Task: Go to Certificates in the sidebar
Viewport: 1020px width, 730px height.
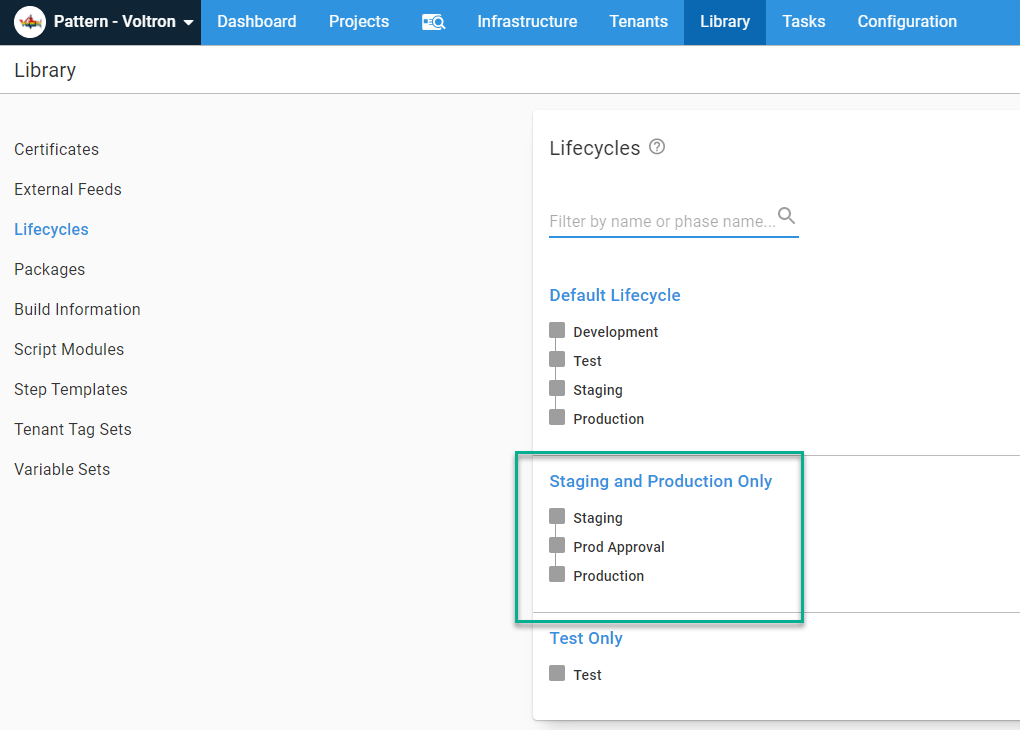Action: pos(56,149)
